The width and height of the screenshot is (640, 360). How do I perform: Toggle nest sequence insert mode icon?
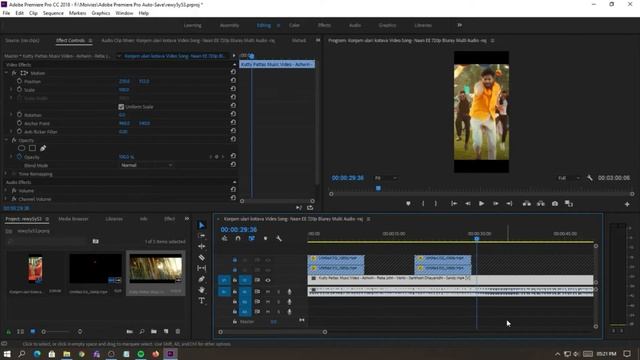pos(224,238)
